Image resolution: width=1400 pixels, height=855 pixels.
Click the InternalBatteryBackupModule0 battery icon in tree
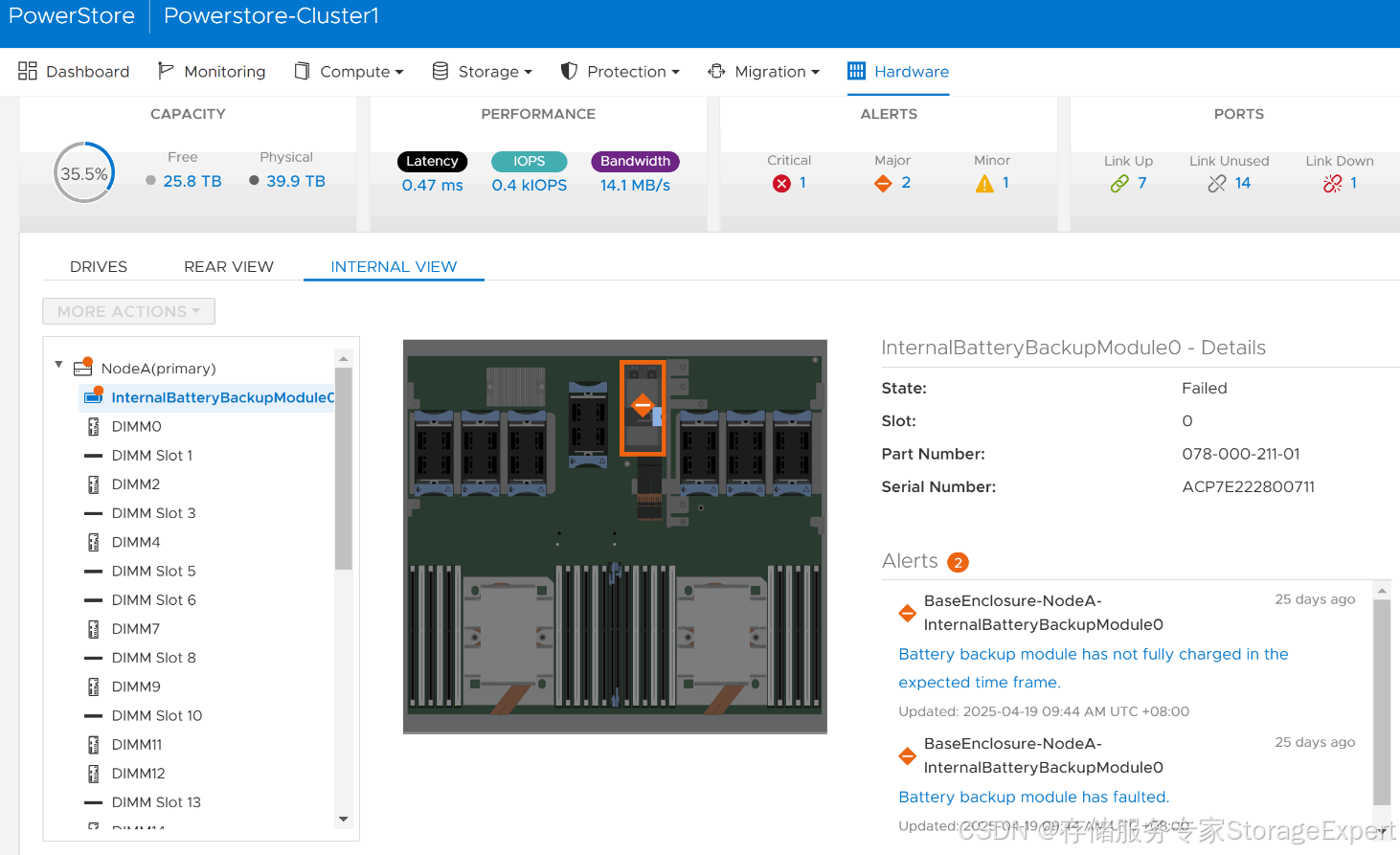93,396
